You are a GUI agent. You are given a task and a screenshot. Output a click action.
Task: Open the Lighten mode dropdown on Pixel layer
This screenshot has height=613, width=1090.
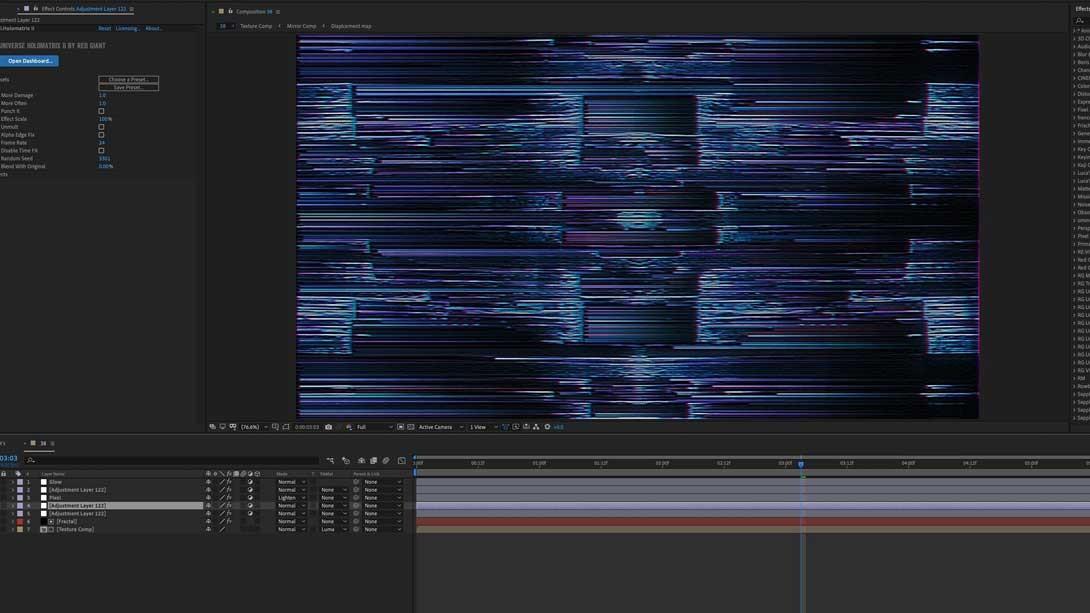[x=291, y=498]
